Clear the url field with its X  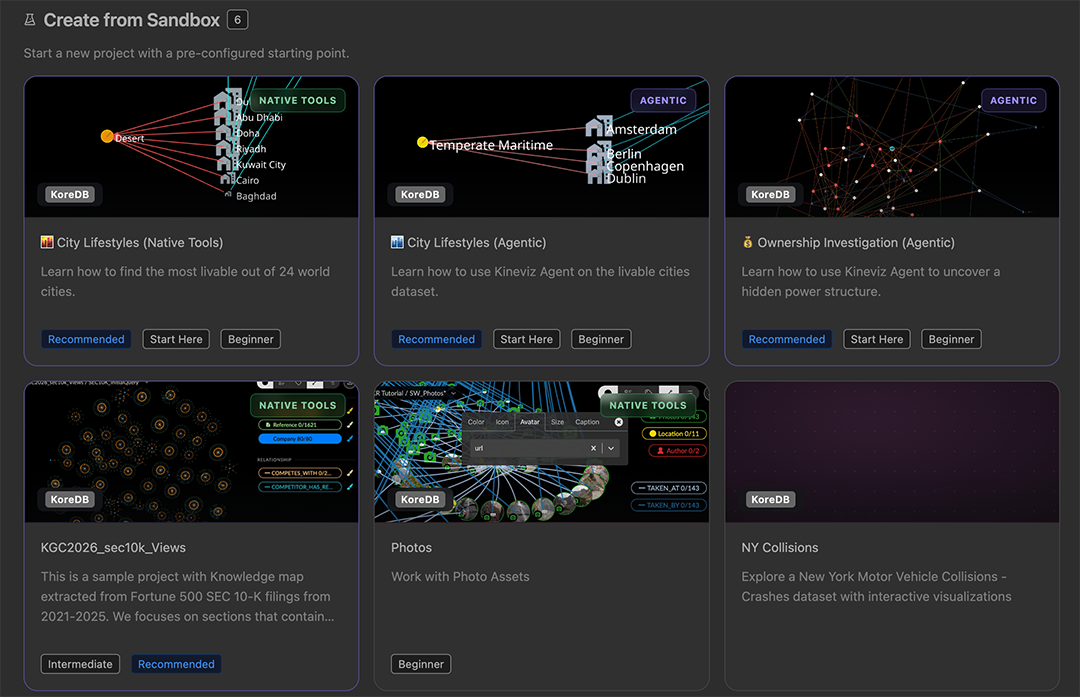coord(593,448)
